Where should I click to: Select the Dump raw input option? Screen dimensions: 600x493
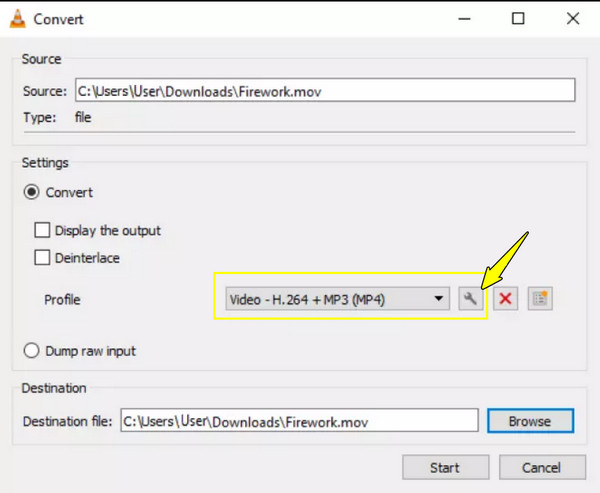coord(31,351)
